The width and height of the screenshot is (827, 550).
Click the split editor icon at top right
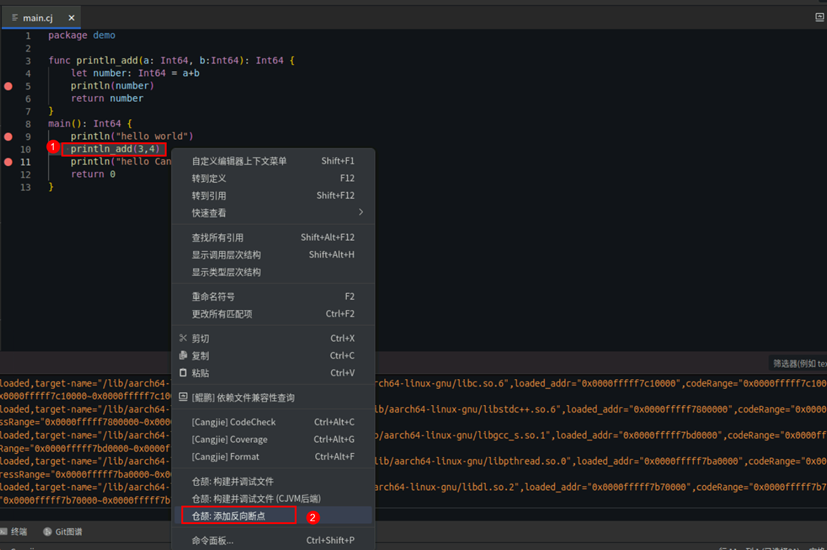click(820, 17)
